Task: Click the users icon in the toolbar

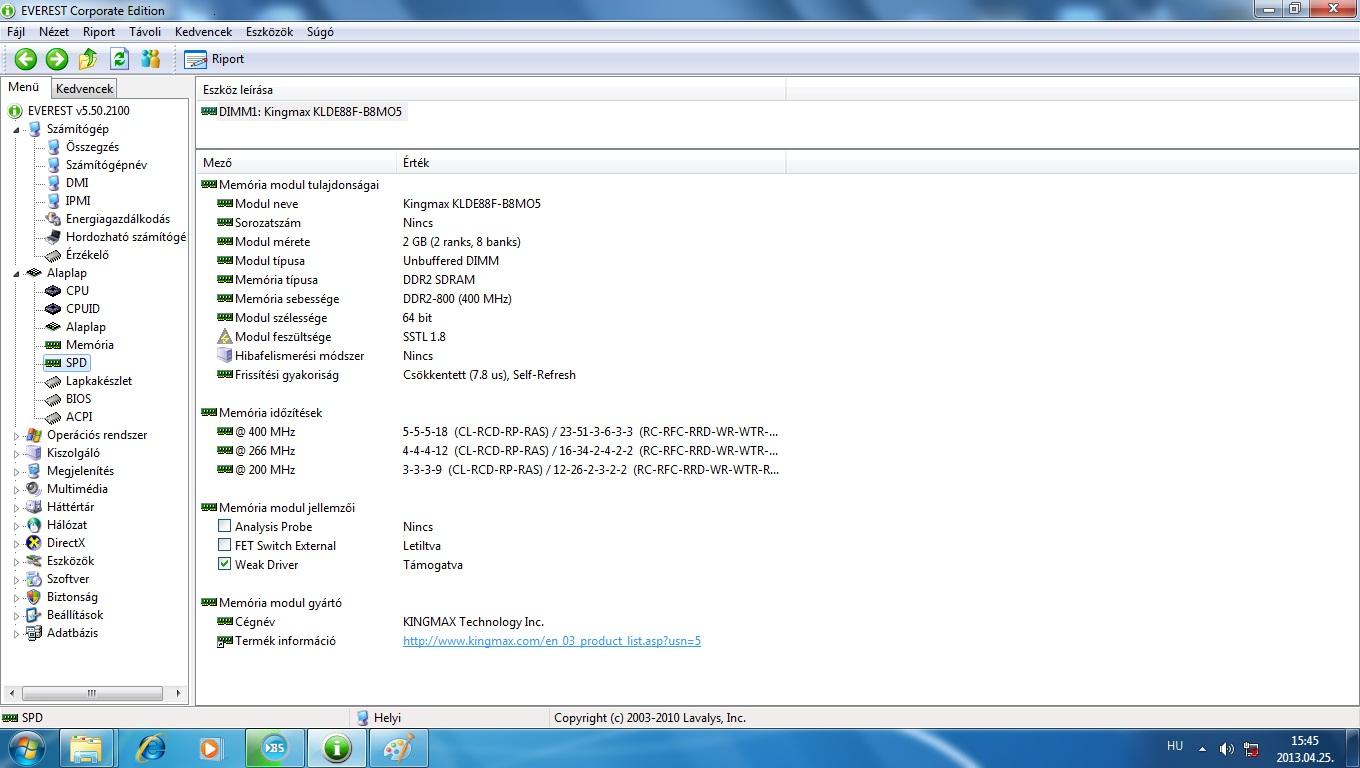Action: pos(151,59)
